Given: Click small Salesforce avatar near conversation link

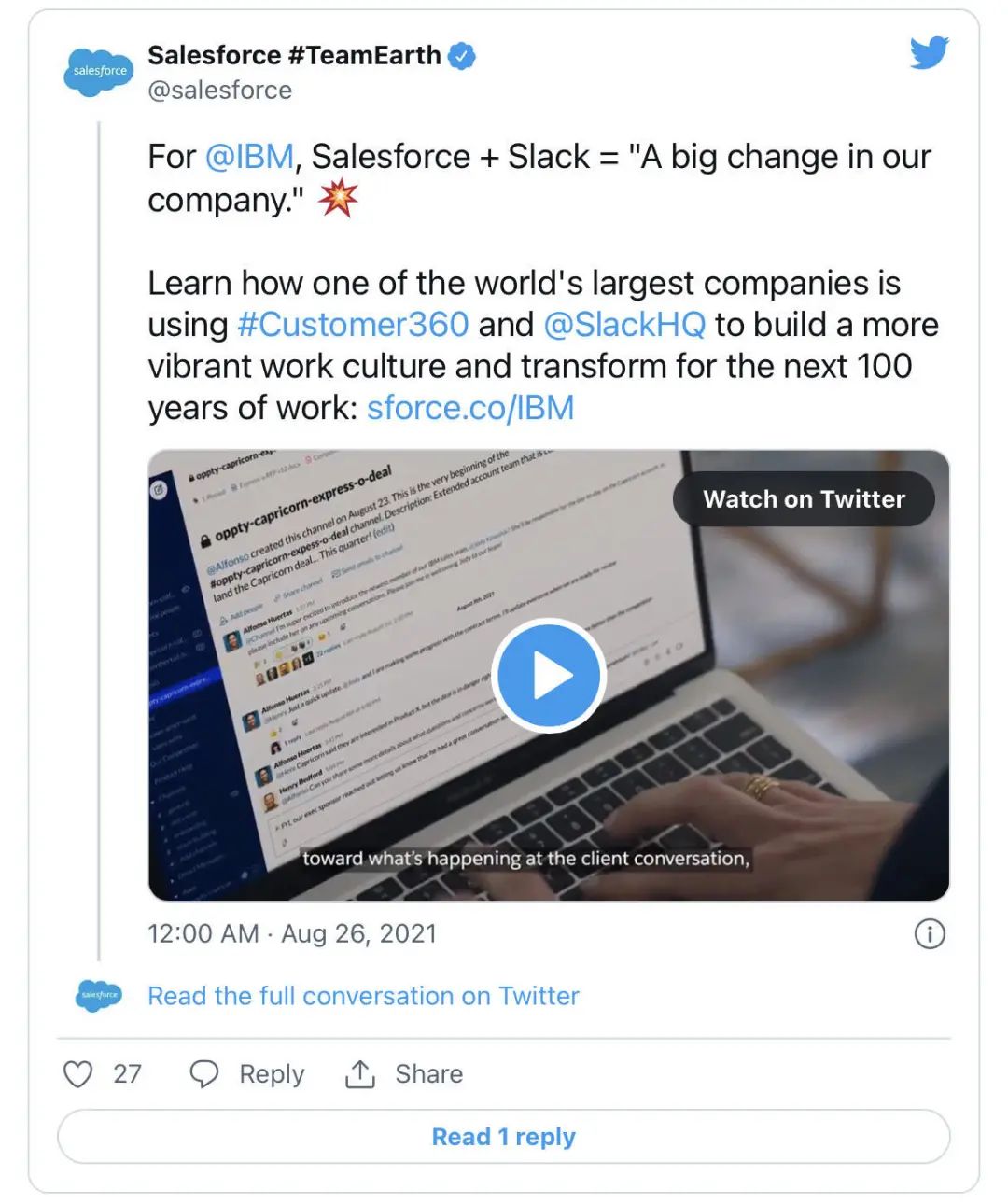Looking at the screenshot, I should point(99,996).
